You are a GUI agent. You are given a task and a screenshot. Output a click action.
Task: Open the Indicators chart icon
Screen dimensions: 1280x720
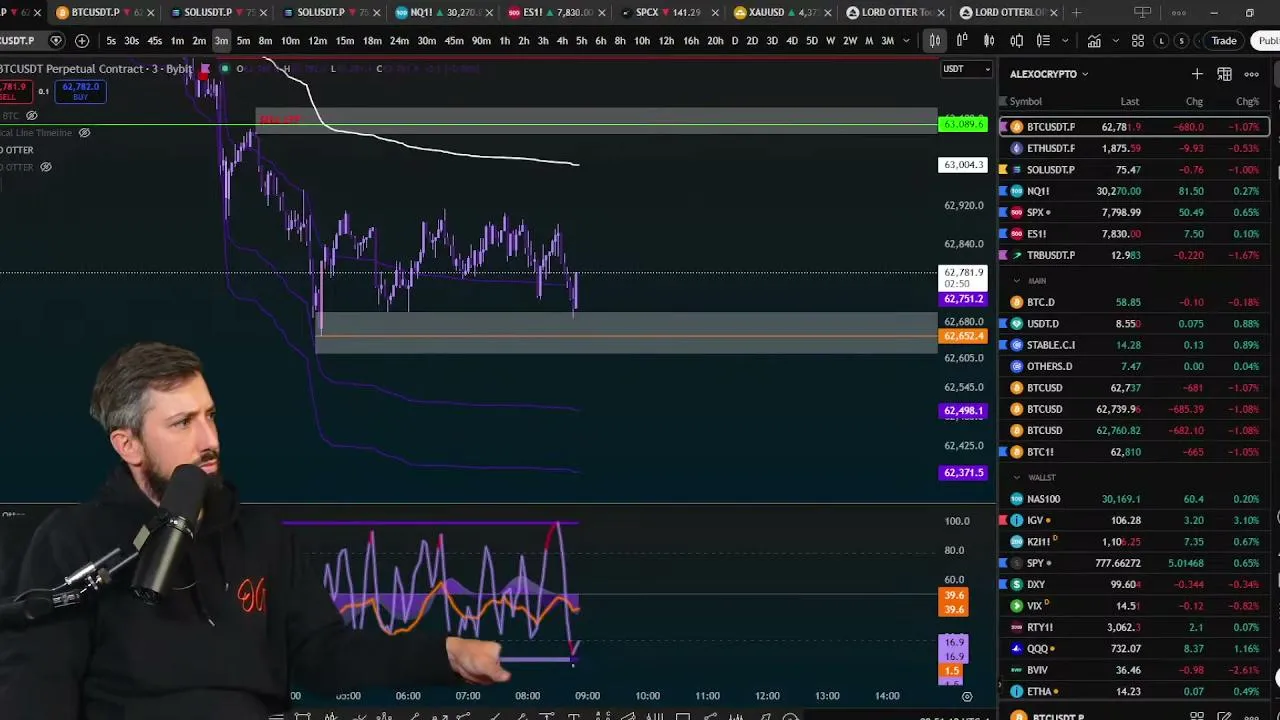[x=1094, y=41]
